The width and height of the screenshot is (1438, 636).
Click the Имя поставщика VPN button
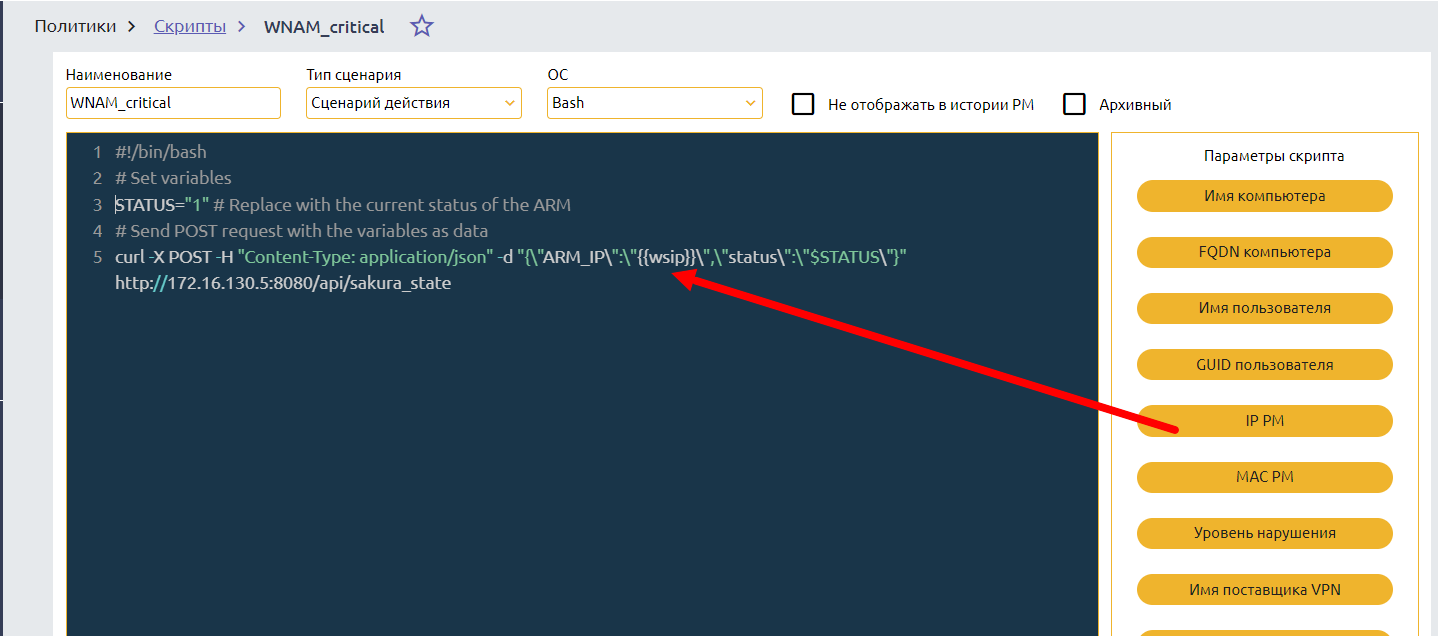coord(1264,590)
